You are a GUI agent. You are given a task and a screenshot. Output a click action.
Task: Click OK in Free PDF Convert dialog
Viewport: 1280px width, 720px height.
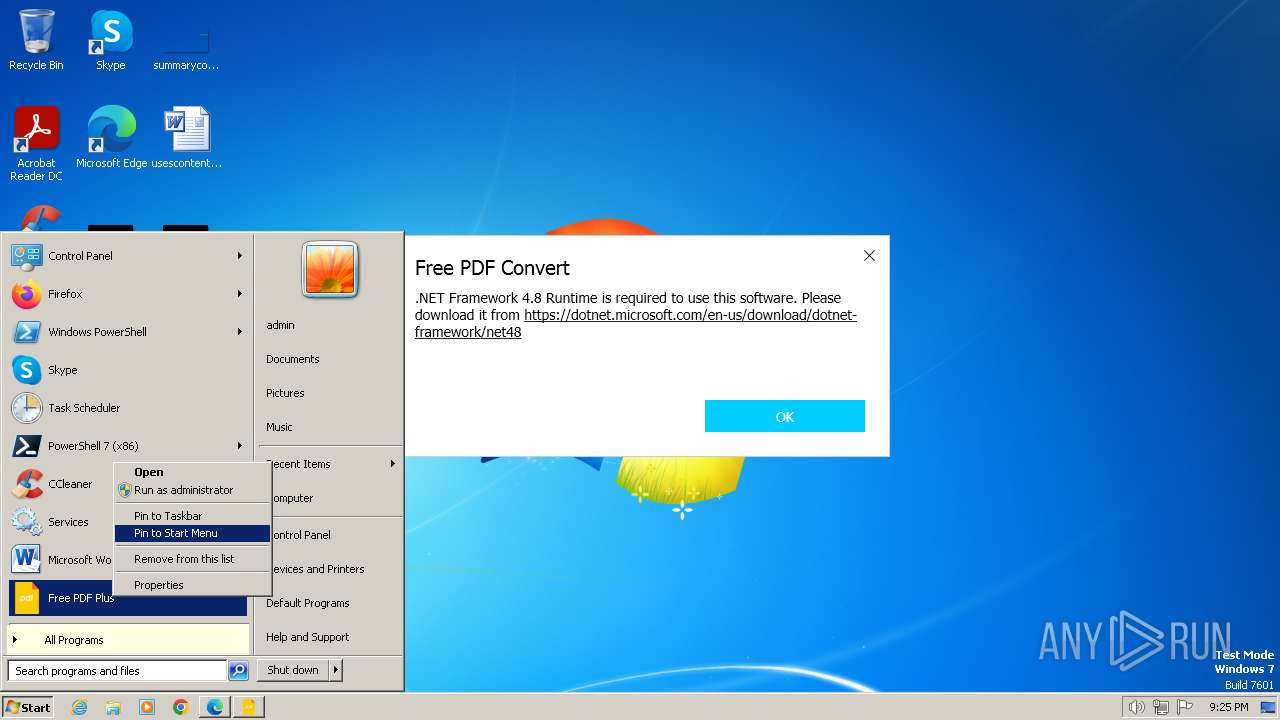tap(785, 416)
